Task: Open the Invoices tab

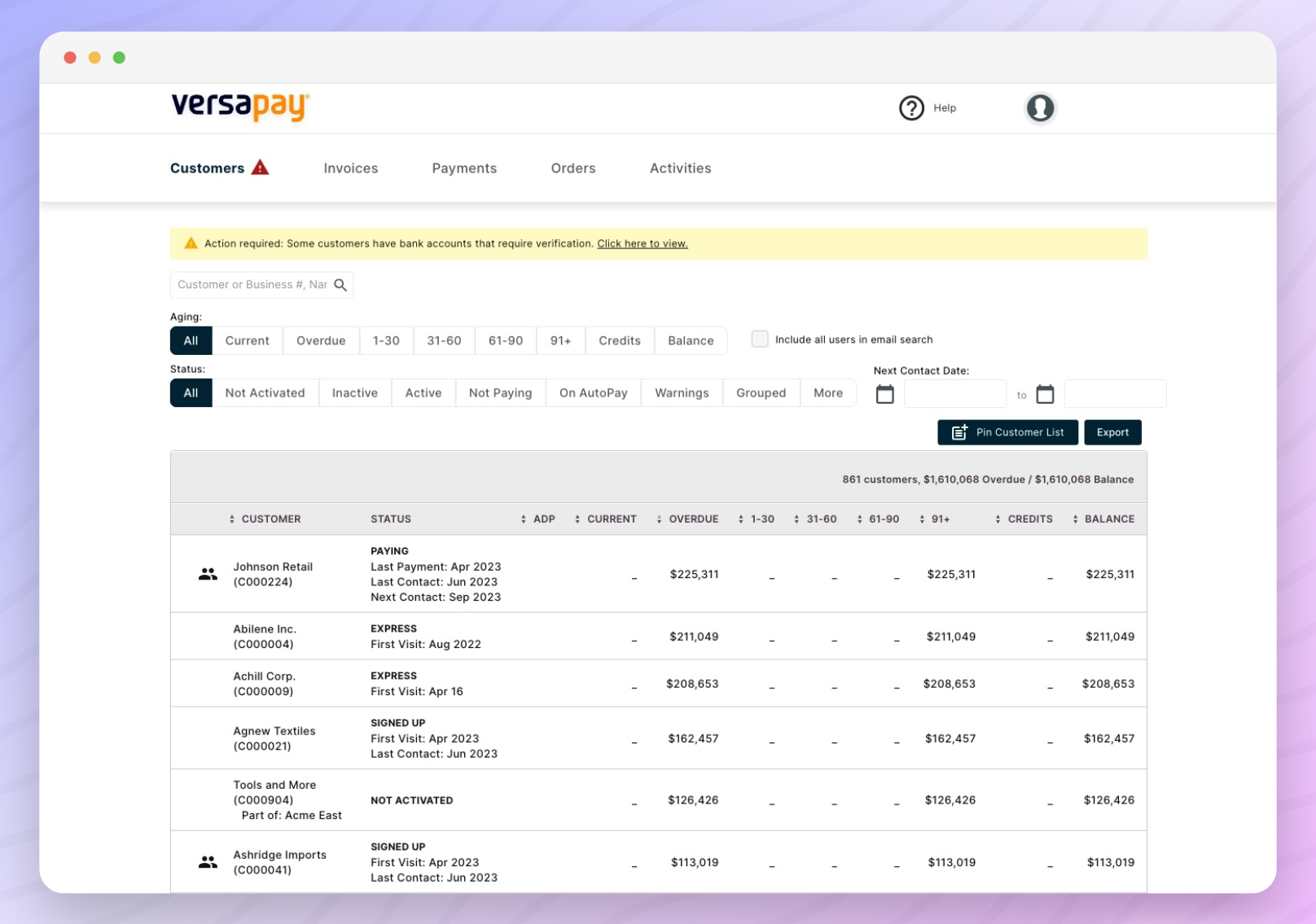Action: [351, 168]
